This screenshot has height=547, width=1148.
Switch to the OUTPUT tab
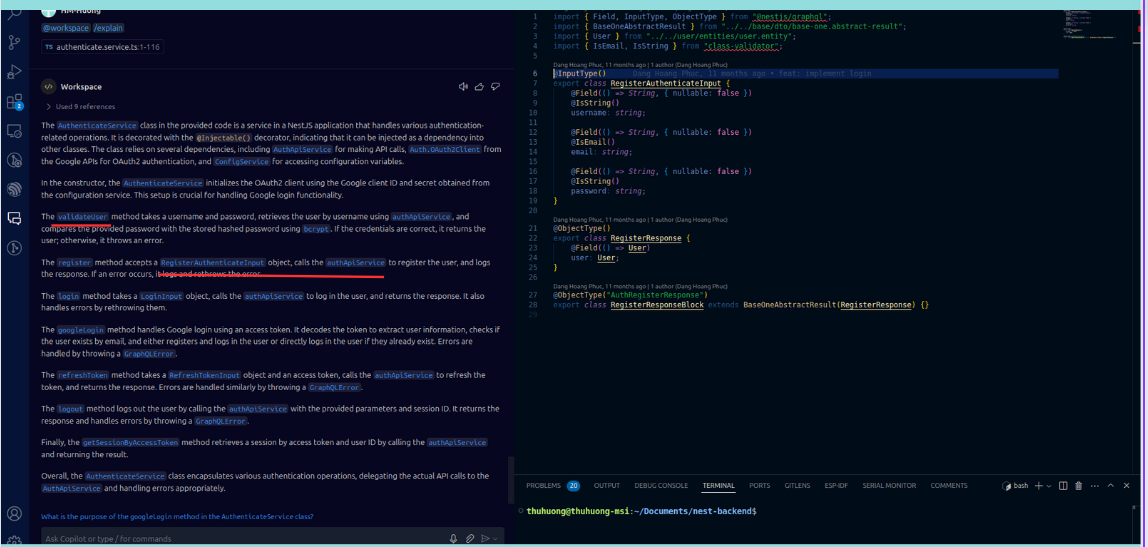click(607, 485)
